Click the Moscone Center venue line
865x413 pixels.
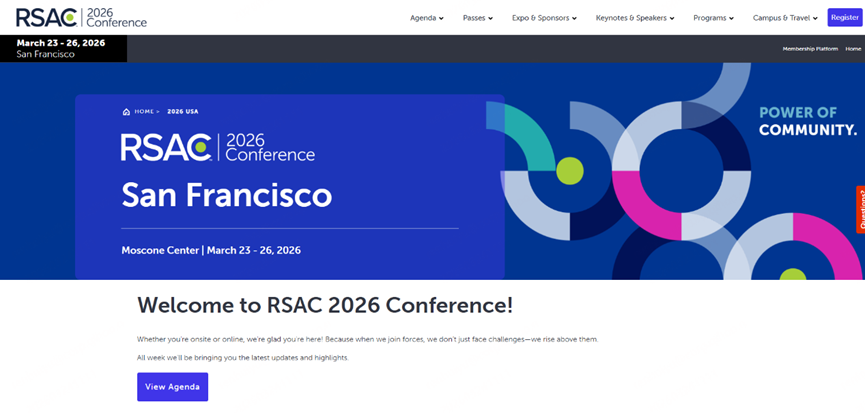pyautogui.click(x=211, y=250)
